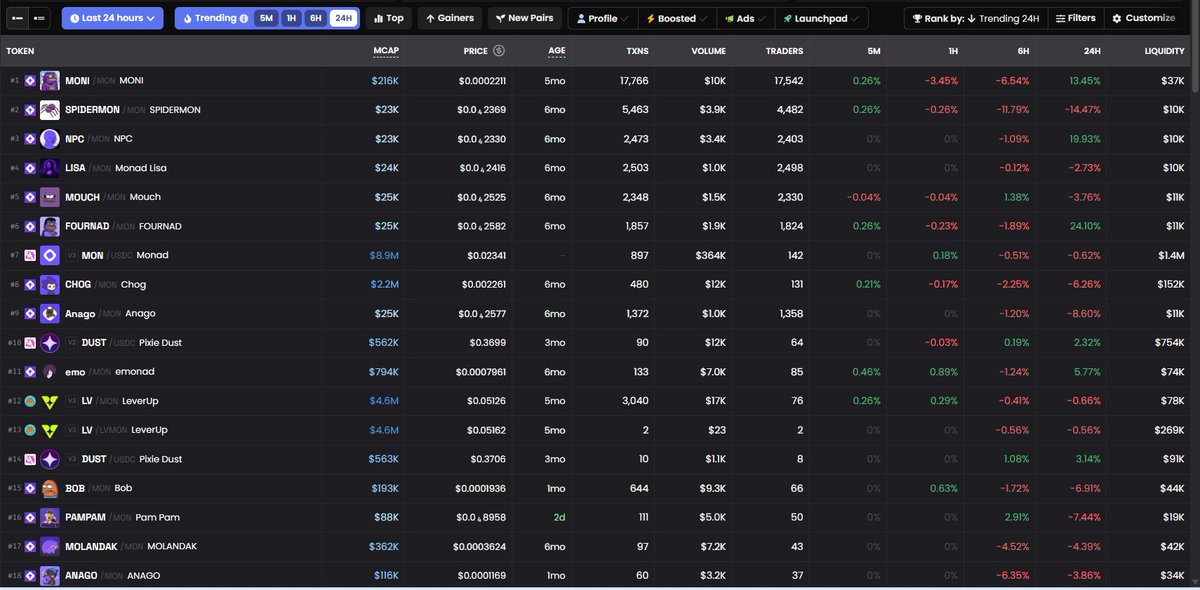Screen dimensions: 1200x590
Task: Switch to the Top tab
Action: pos(388,18)
